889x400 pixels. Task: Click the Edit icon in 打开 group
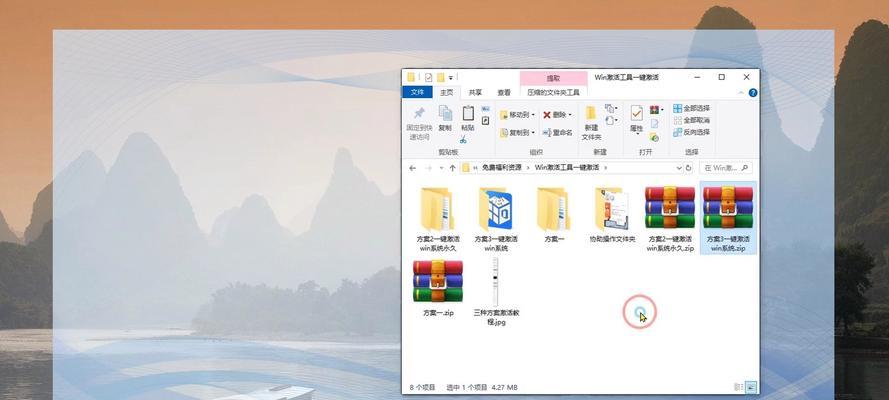click(654, 124)
